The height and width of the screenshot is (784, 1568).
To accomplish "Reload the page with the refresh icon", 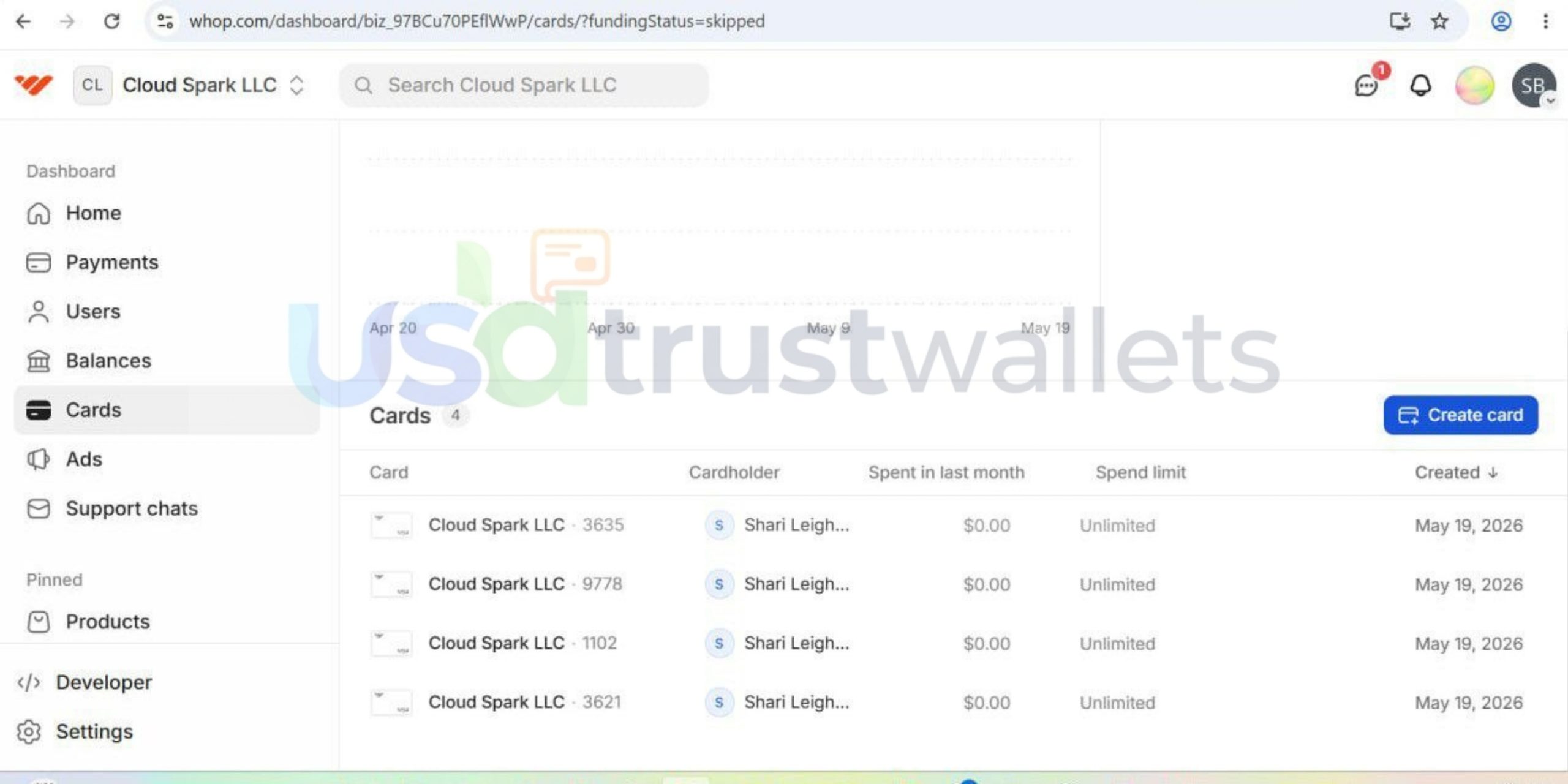I will pyautogui.click(x=111, y=21).
